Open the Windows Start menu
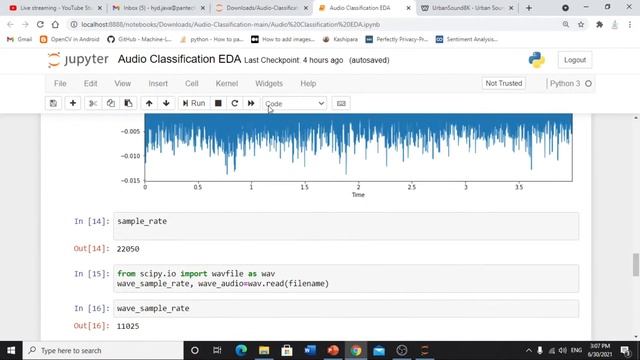 11,351
